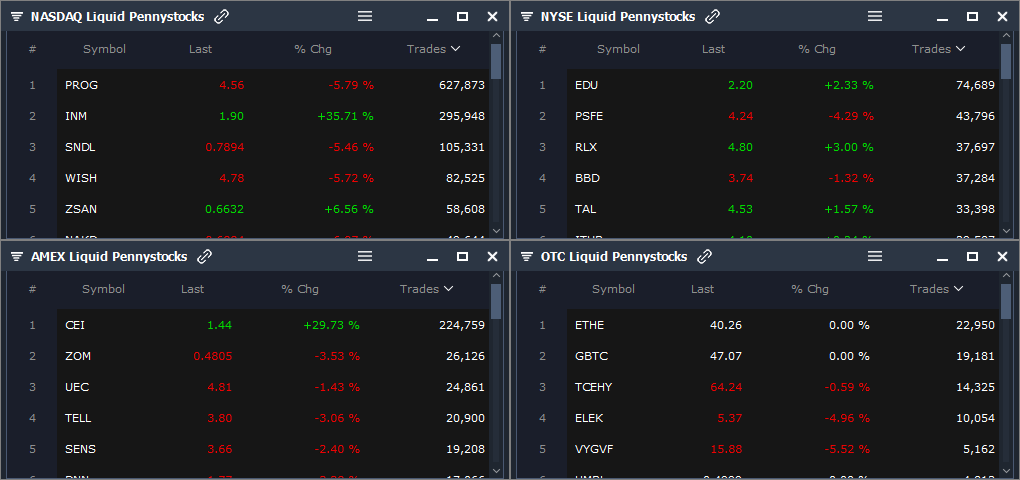Select the RLX symbol in NYSE list
This screenshot has height=480, width=1020.
[x=586, y=148]
